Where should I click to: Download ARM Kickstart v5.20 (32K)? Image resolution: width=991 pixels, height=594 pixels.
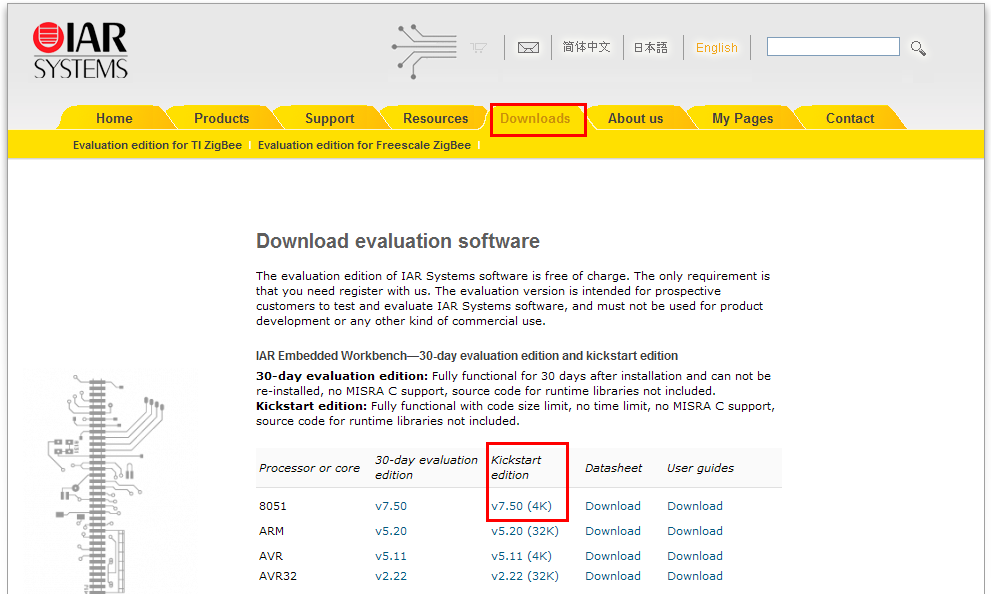[525, 531]
